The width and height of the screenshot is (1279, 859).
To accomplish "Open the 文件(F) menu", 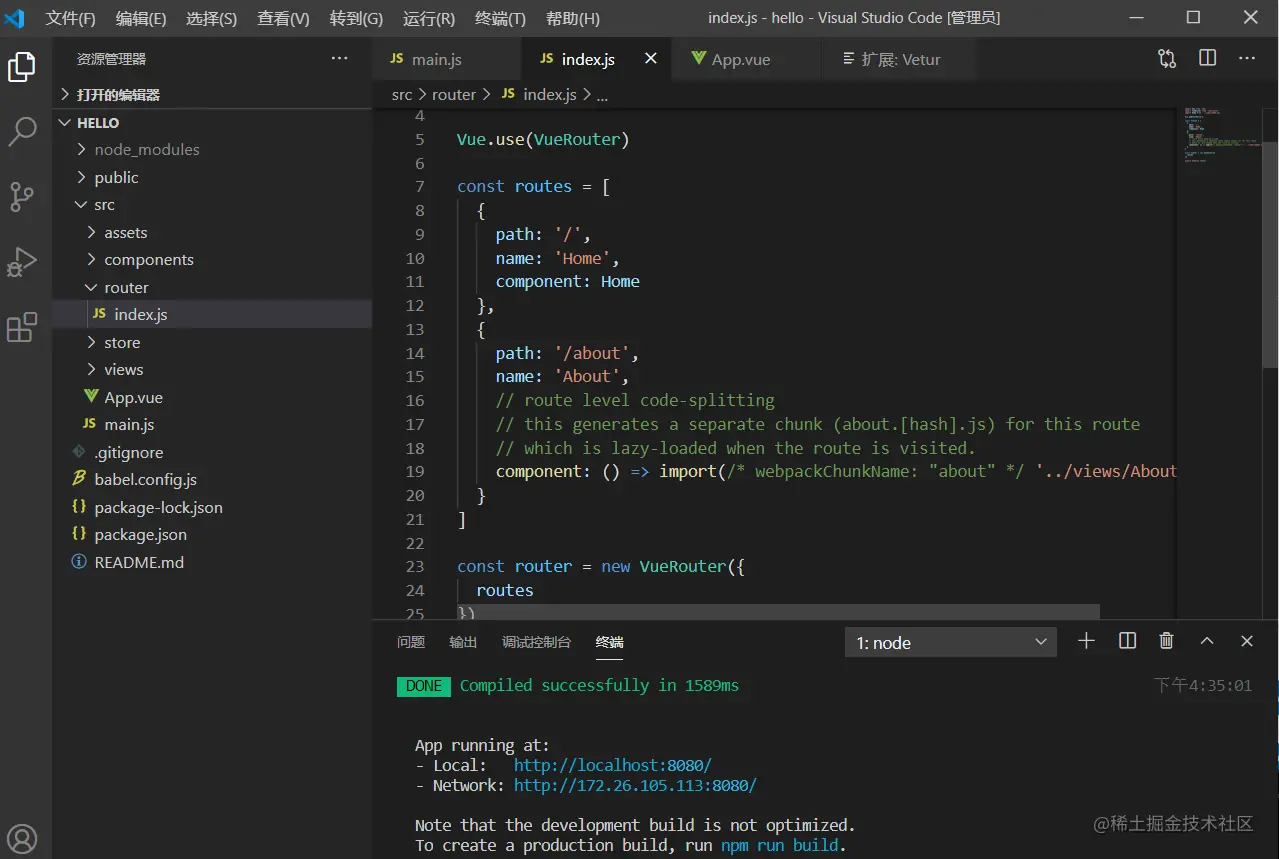I will pyautogui.click(x=70, y=18).
